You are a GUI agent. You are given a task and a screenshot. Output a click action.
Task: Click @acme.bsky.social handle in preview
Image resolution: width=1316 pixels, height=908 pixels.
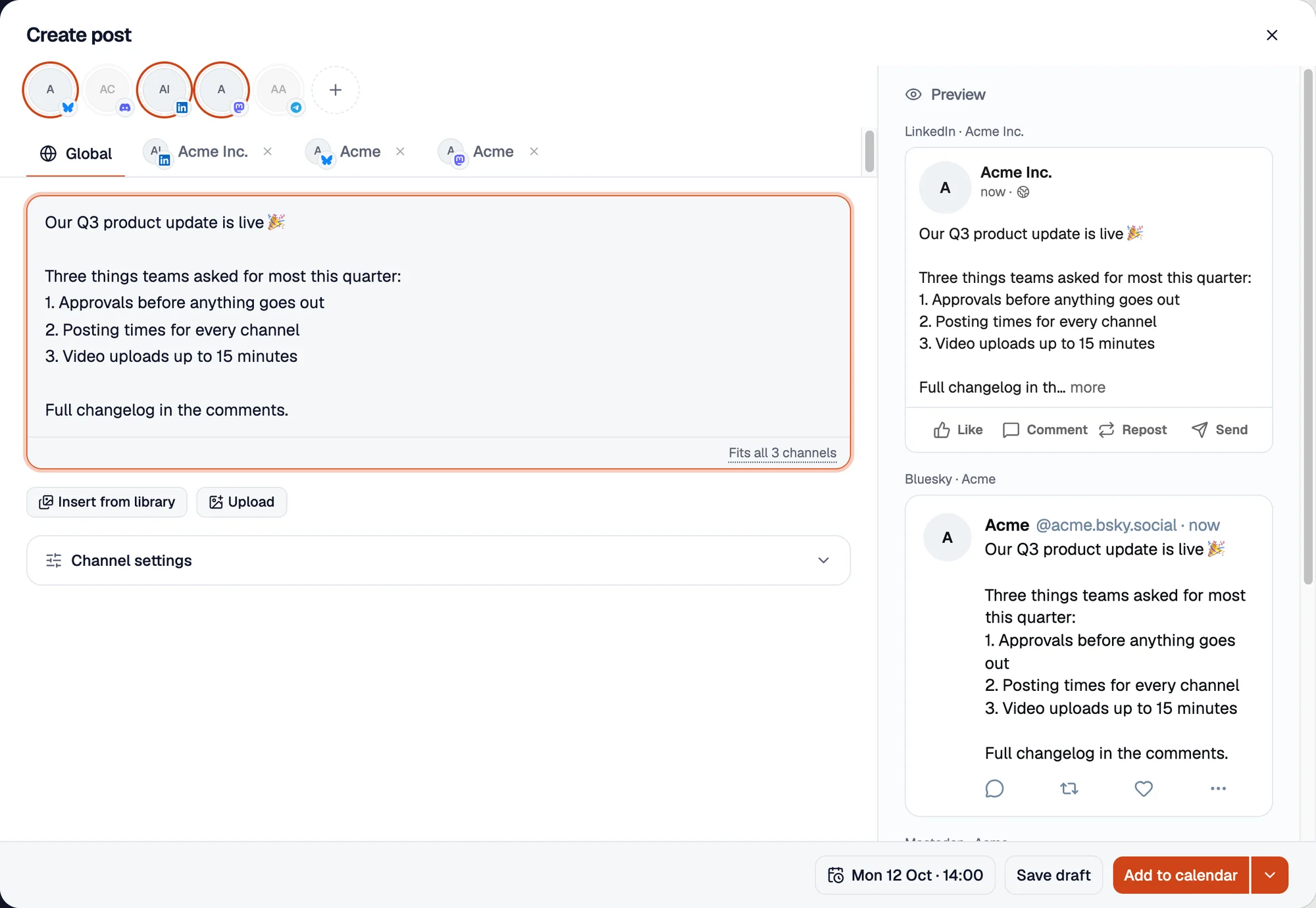tap(1106, 525)
